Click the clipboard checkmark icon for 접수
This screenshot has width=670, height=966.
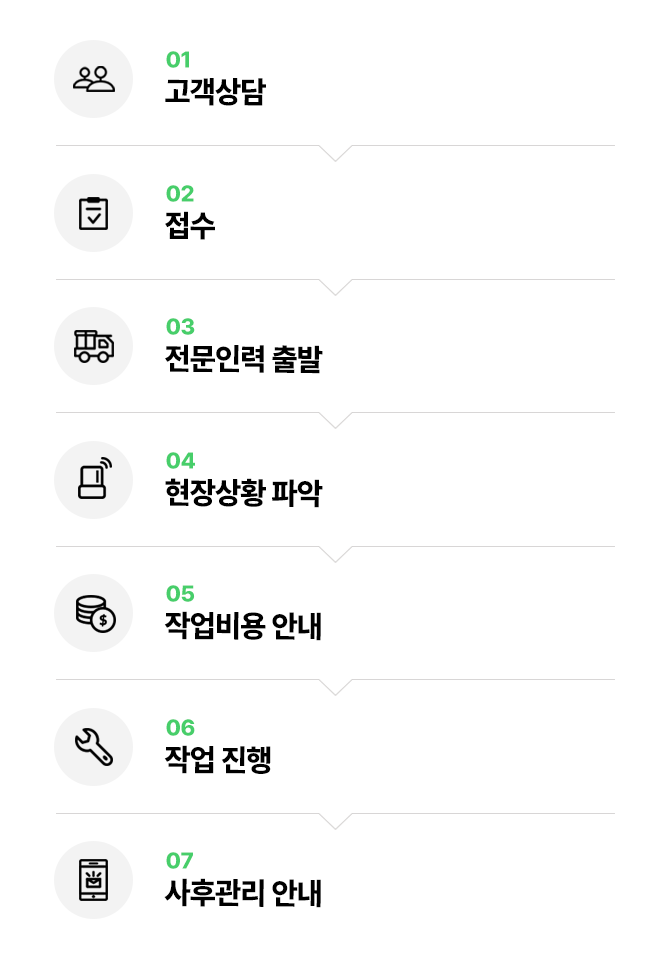click(x=94, y=213)
